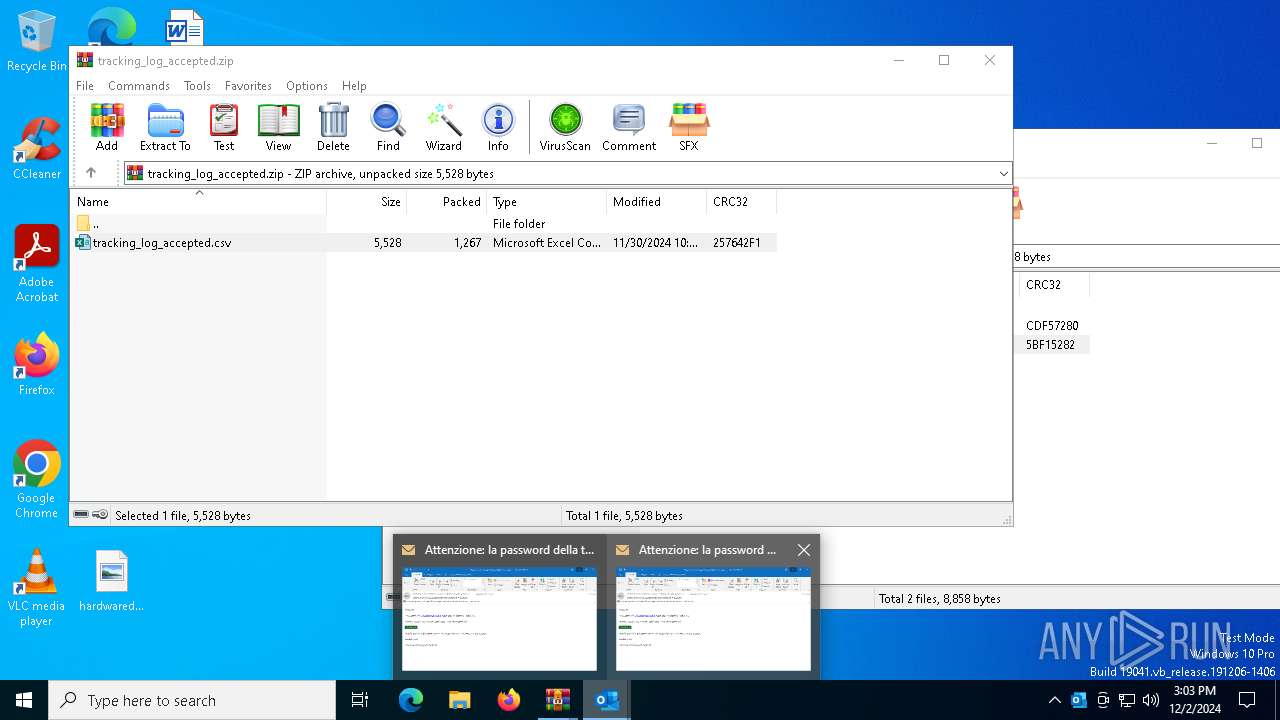Expand the archive path dropdown
Screen dimensions: 1280x720
[x=1003, y=174]
